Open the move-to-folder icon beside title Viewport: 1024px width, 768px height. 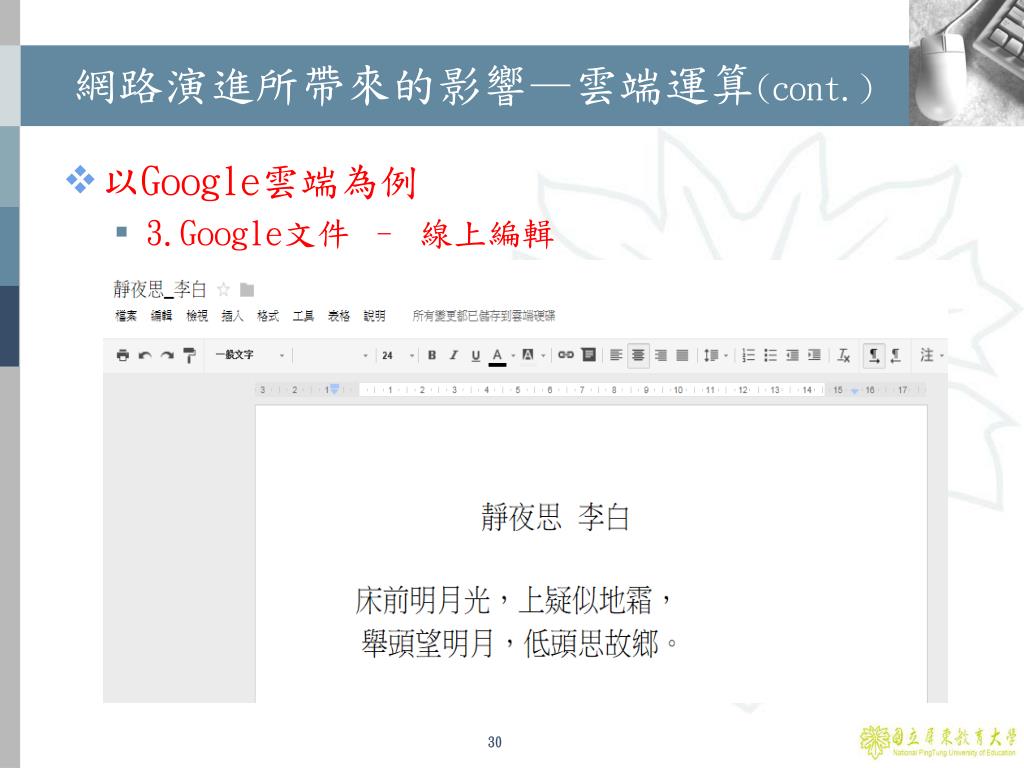247,289
